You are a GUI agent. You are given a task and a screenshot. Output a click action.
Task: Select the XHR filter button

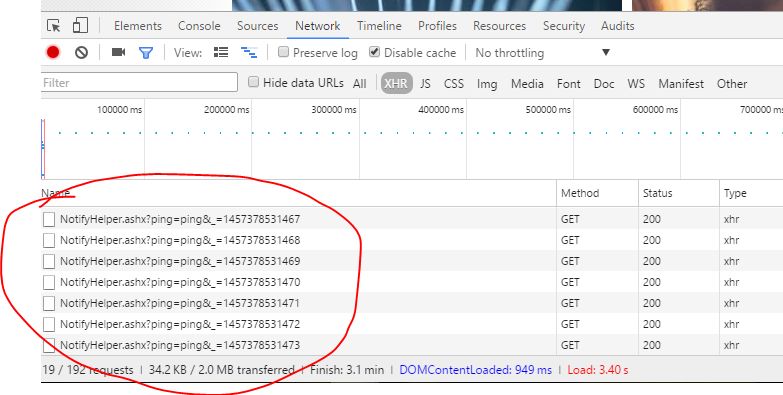(396, 83)
